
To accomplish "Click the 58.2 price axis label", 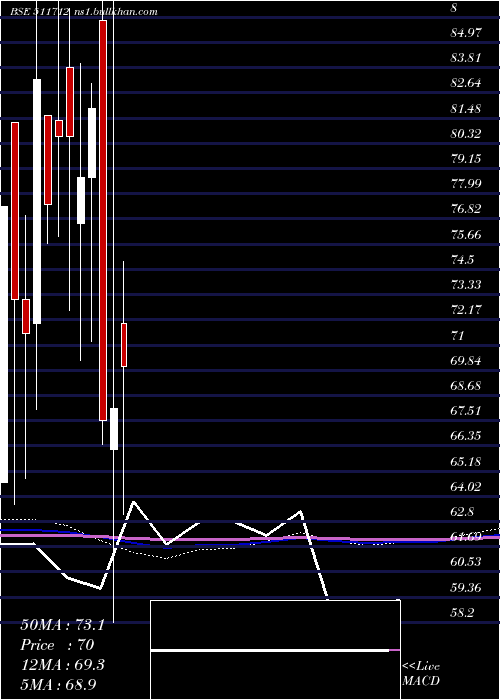I will tap(462, 612).
